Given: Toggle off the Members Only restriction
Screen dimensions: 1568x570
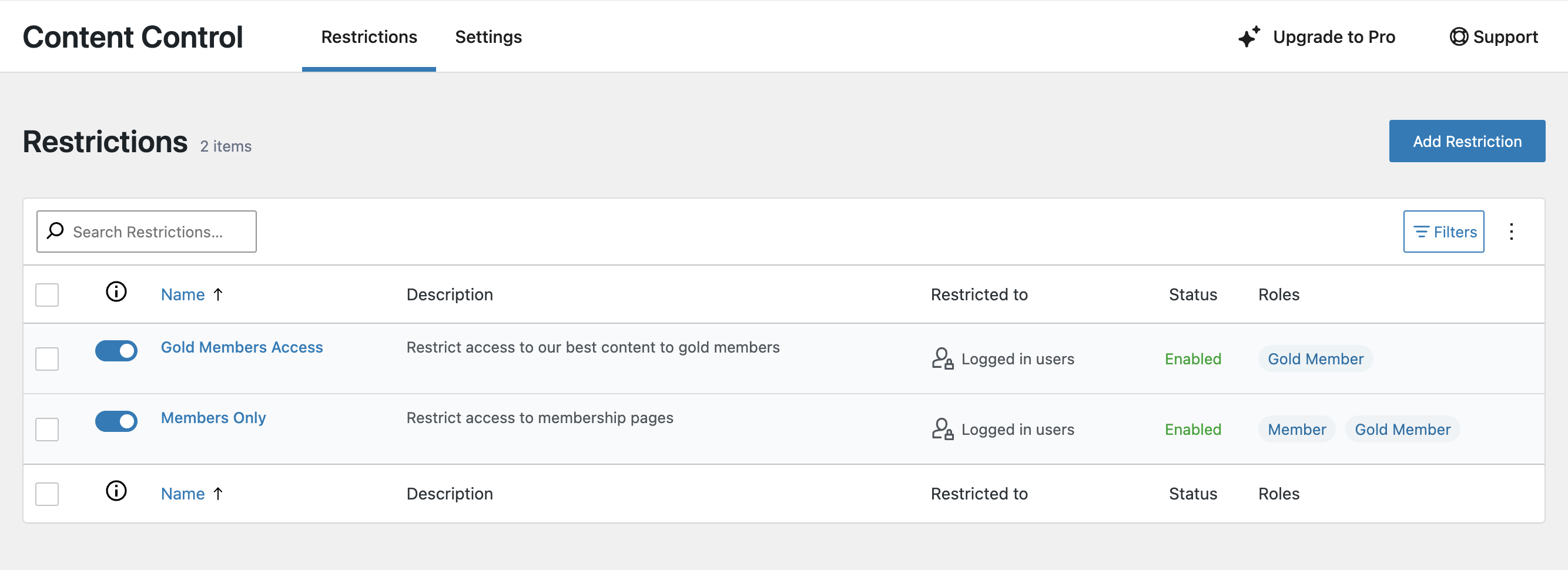Looking at the screenshot, I should coord(116,421).
